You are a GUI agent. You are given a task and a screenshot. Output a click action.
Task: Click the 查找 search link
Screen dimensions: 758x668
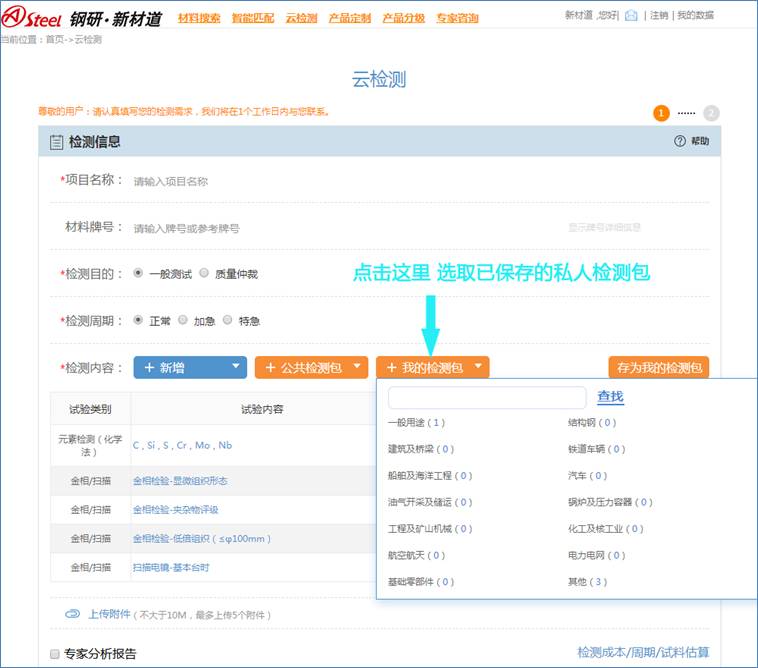pyautogui.click(x=610, y=397)
